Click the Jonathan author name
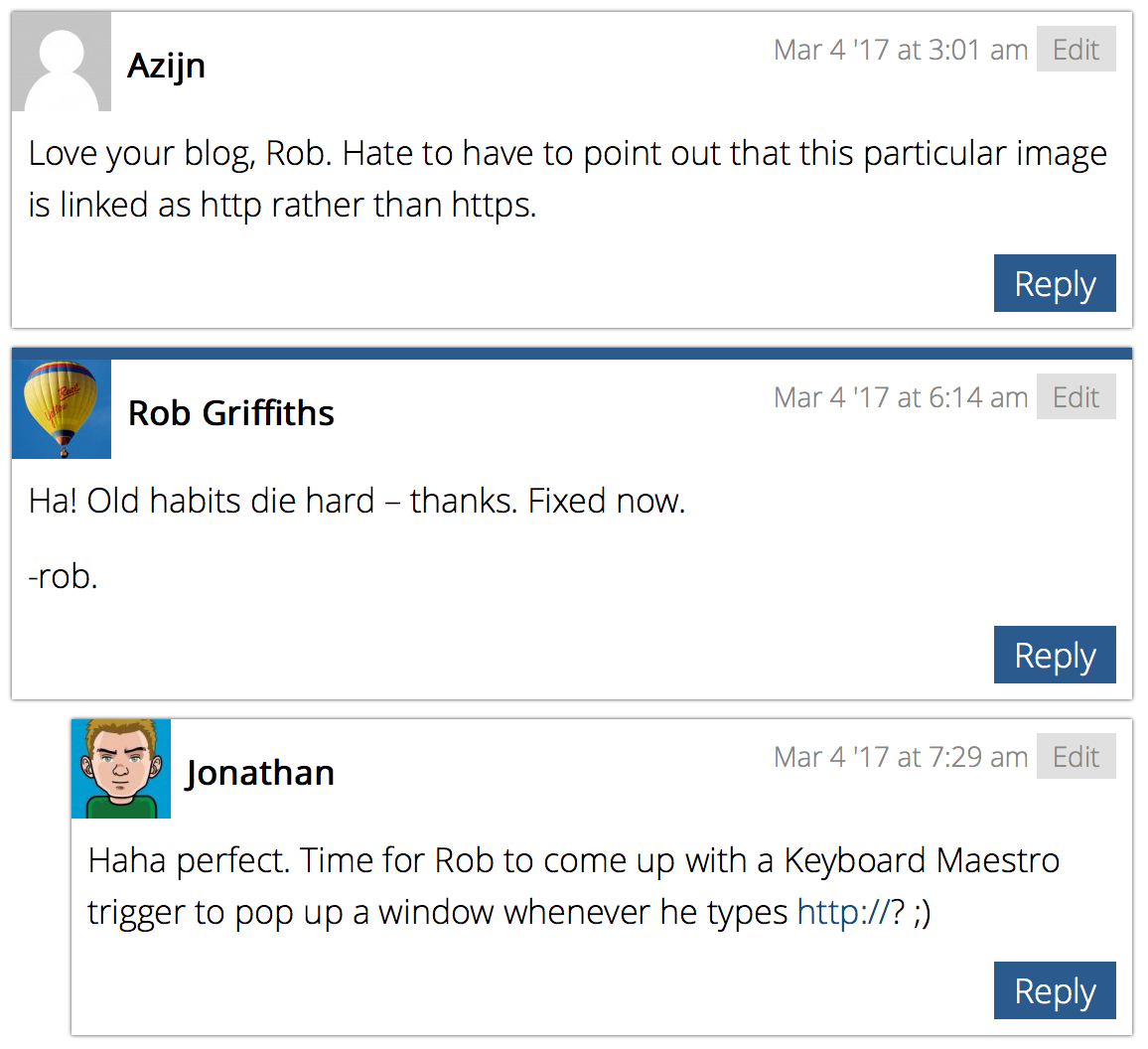 coord(260,773)
